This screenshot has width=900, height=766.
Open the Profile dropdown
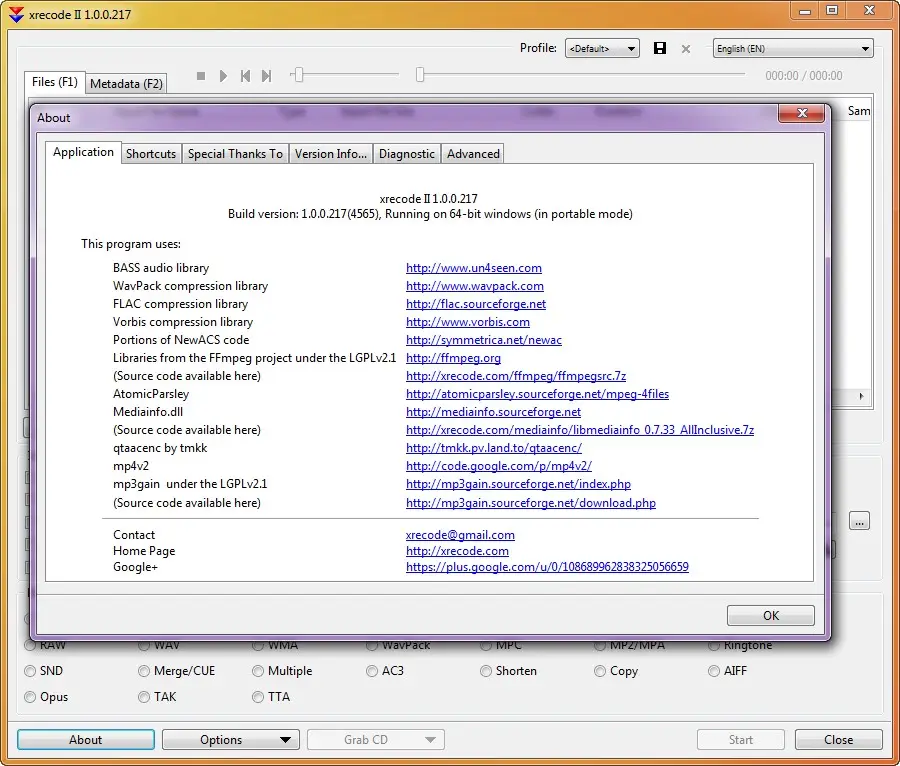[x=602, y=48]
